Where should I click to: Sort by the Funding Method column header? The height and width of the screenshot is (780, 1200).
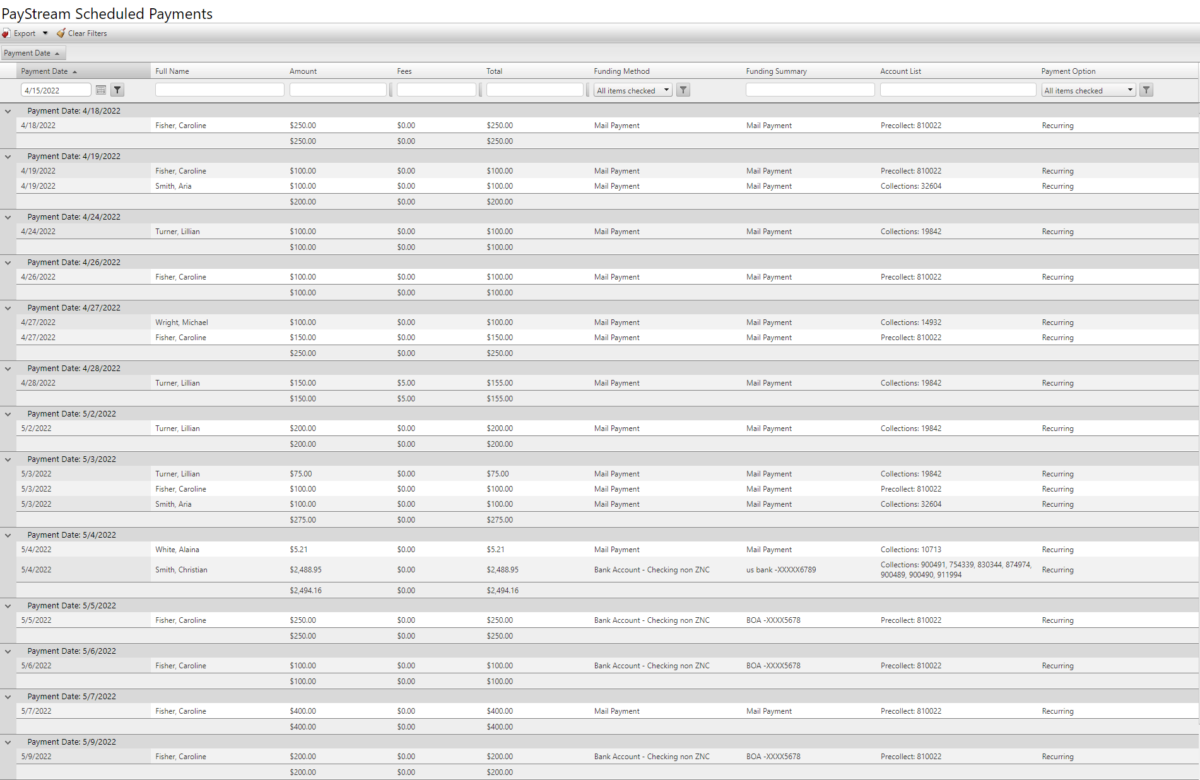coord(621,71)
